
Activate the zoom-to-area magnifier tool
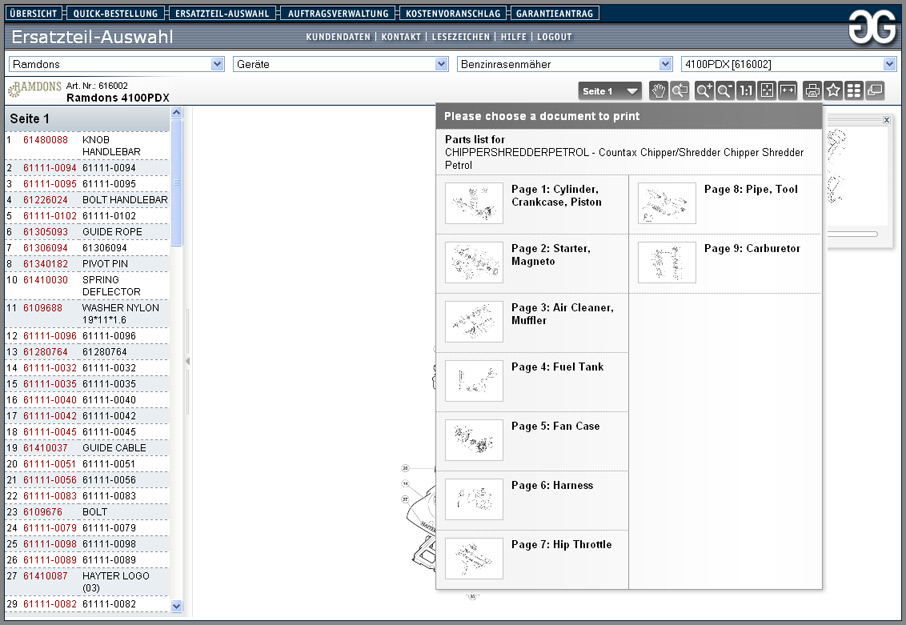pyautogui.click(x=680, y=91)
